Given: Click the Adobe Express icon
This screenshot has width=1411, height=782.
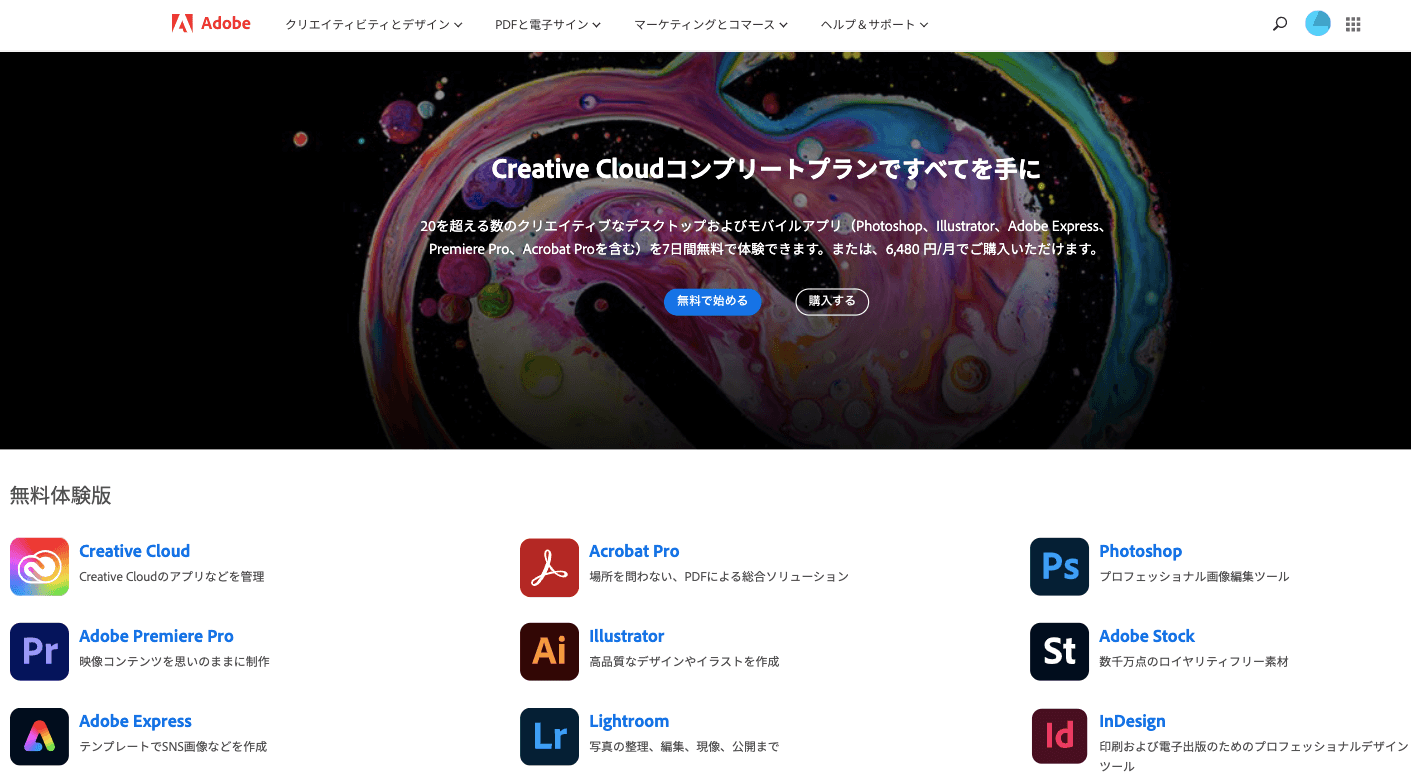Looking at the screenshot, I should pyautogui.click(x=39, y=737).
